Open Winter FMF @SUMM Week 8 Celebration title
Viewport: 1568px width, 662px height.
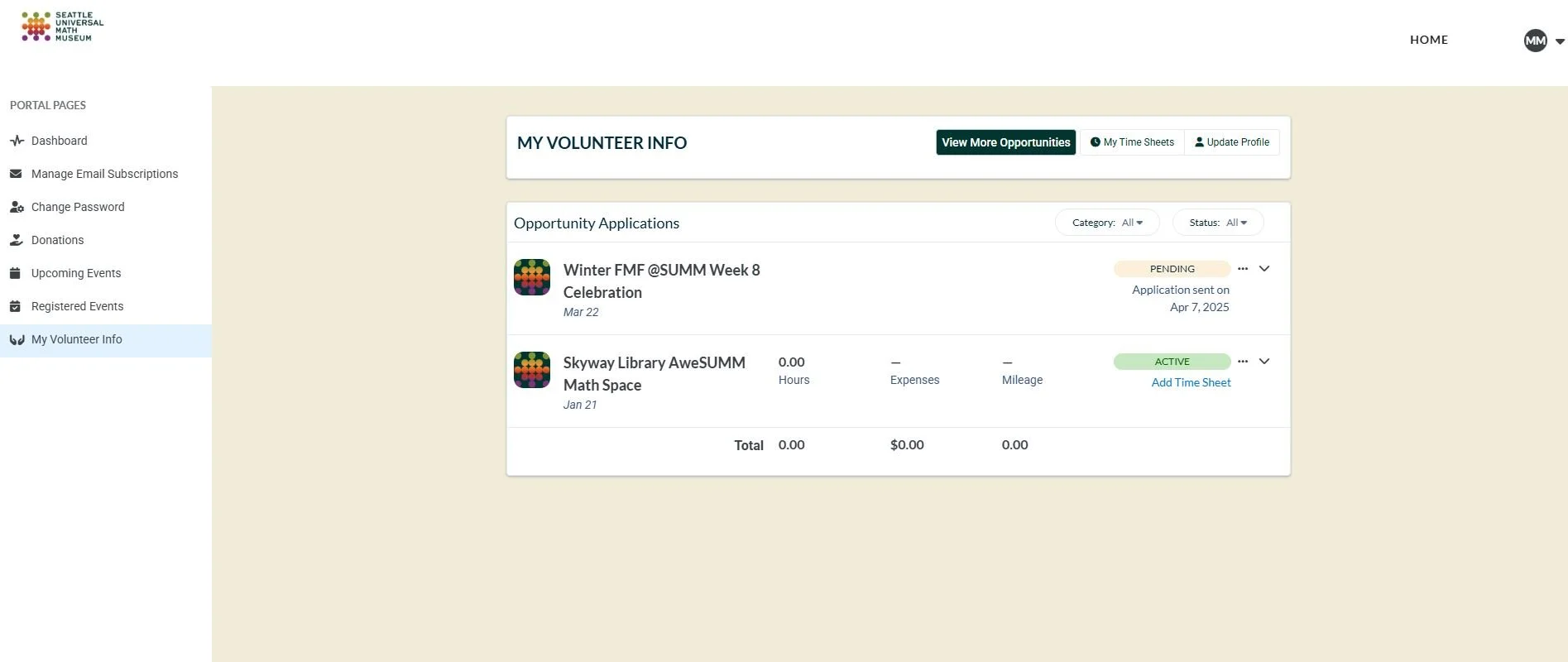[x=661, y=281]
